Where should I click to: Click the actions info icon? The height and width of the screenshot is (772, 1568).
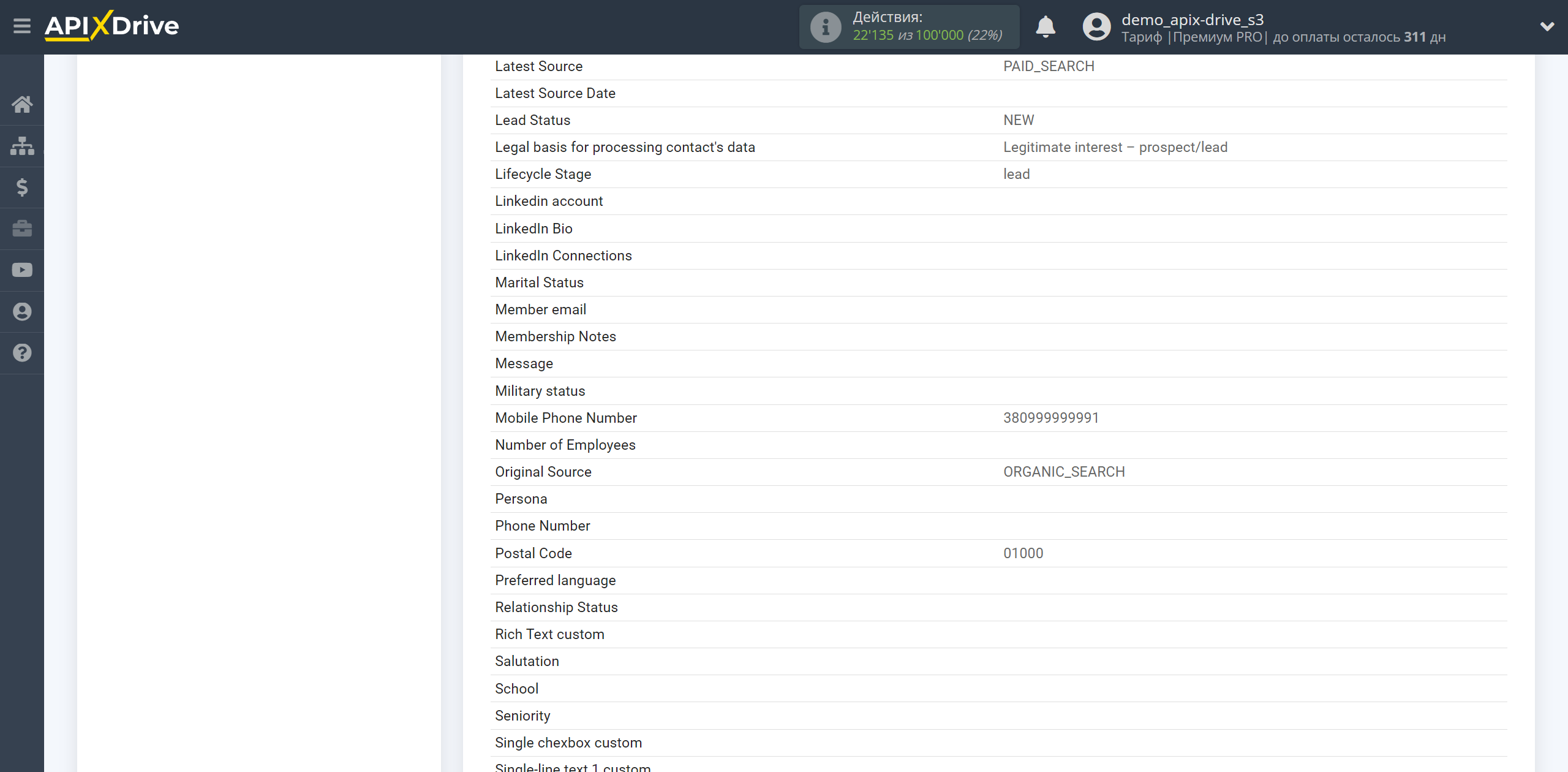coord(825,27)
